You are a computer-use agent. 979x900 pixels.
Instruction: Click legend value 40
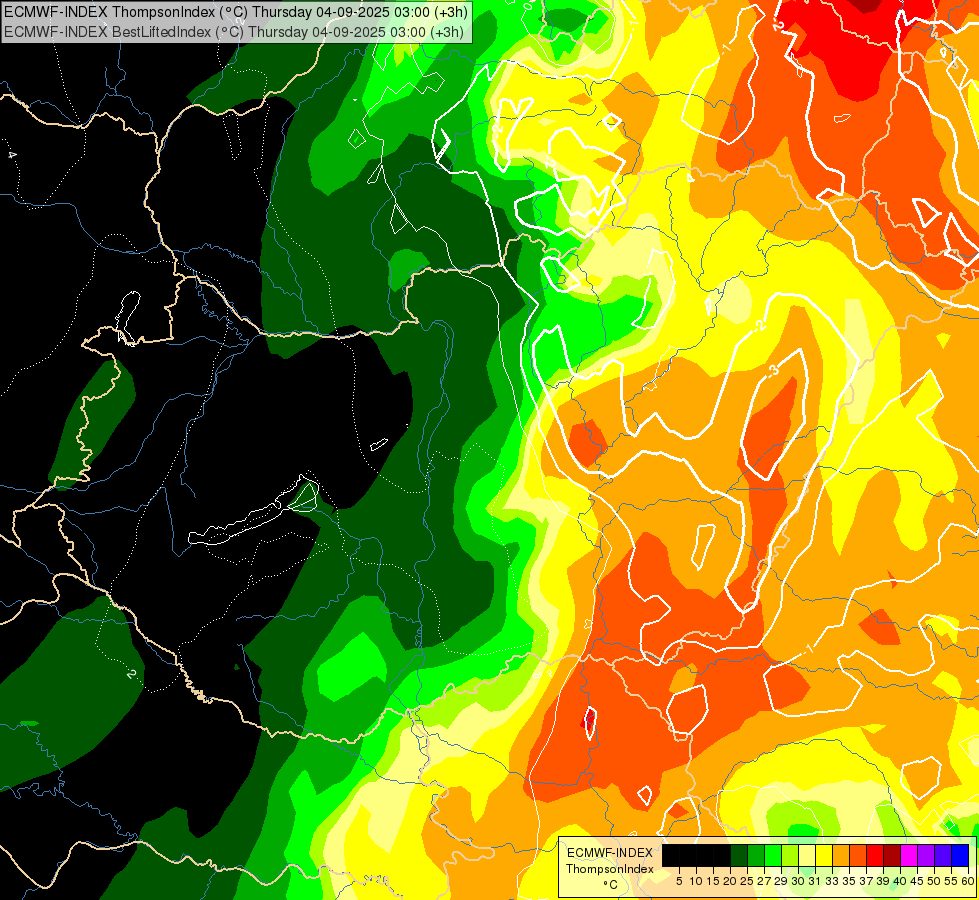[x=900, y=881]
